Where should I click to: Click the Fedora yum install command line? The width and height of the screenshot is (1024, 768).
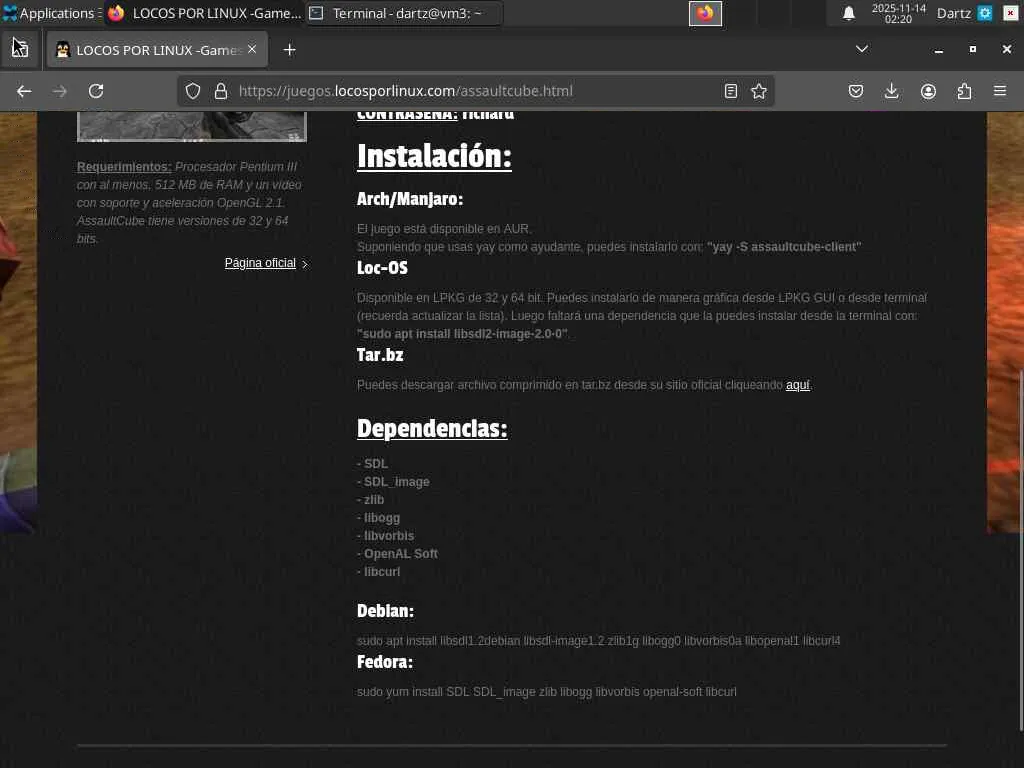(547, 692)
